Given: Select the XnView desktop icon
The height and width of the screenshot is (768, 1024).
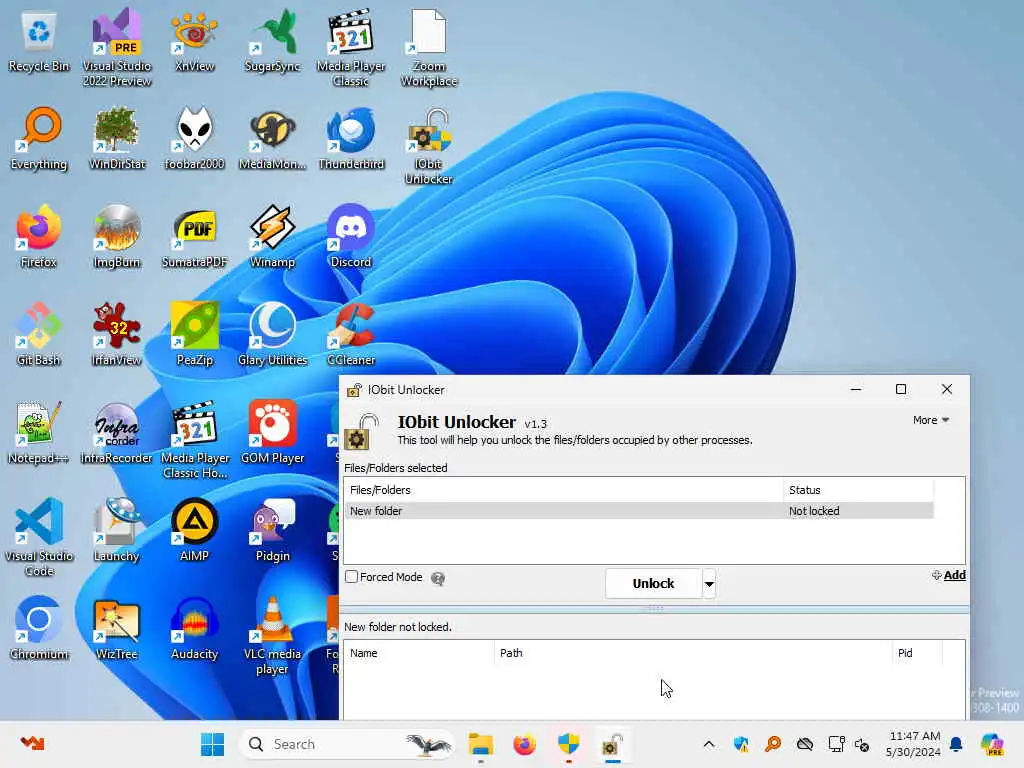Looking at the screenshot, I should click(x=194, y=40).
